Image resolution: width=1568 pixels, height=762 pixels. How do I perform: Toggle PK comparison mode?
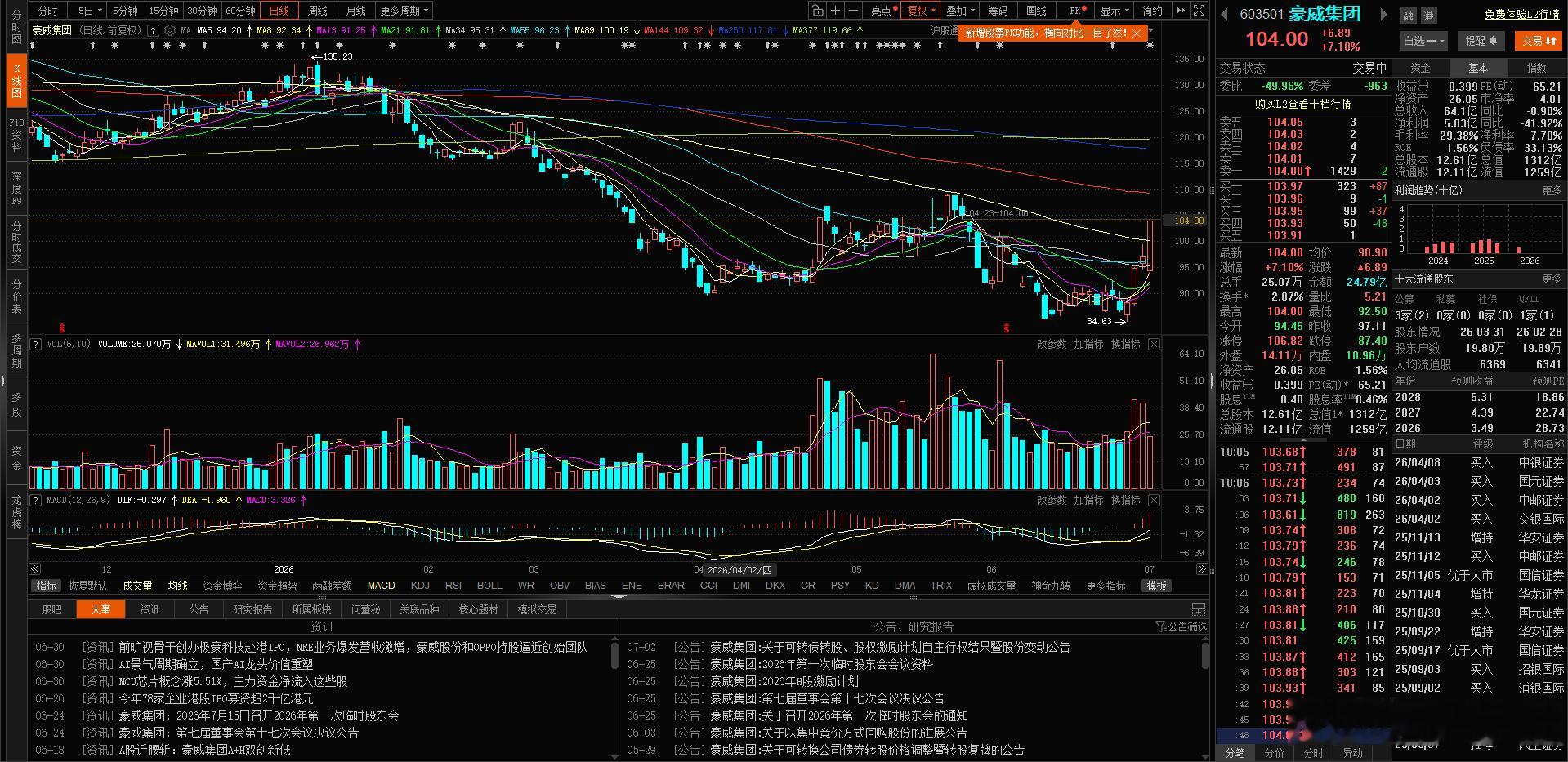(x=1077, y=11)
